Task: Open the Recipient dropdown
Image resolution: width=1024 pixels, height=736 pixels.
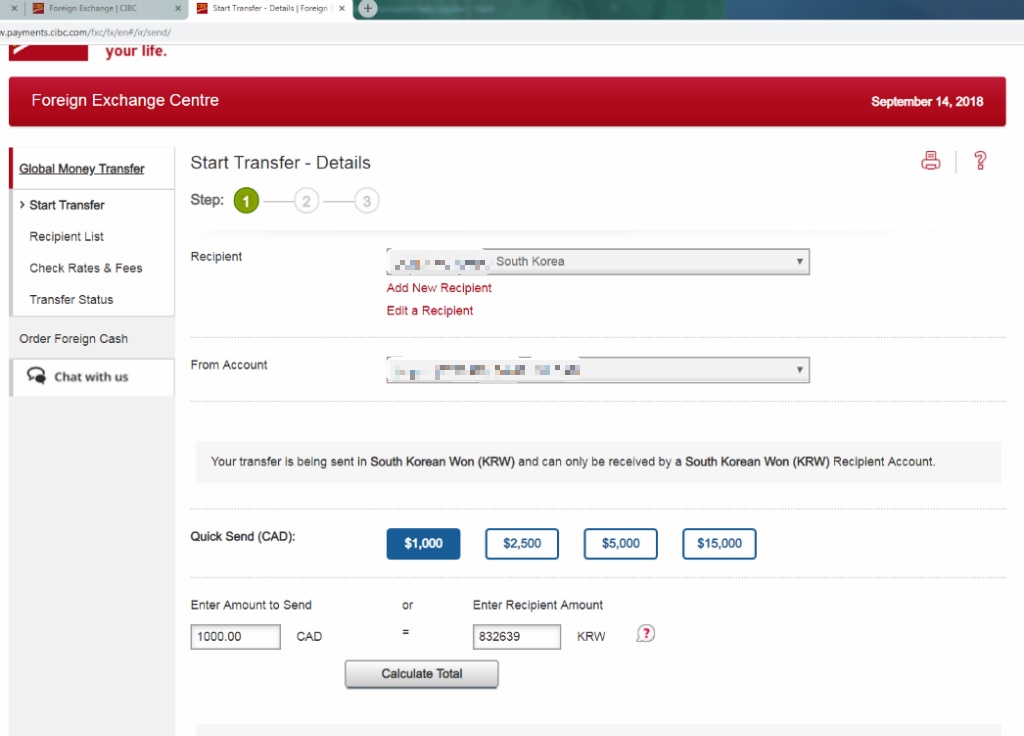Action: click(x=598, y=262)
